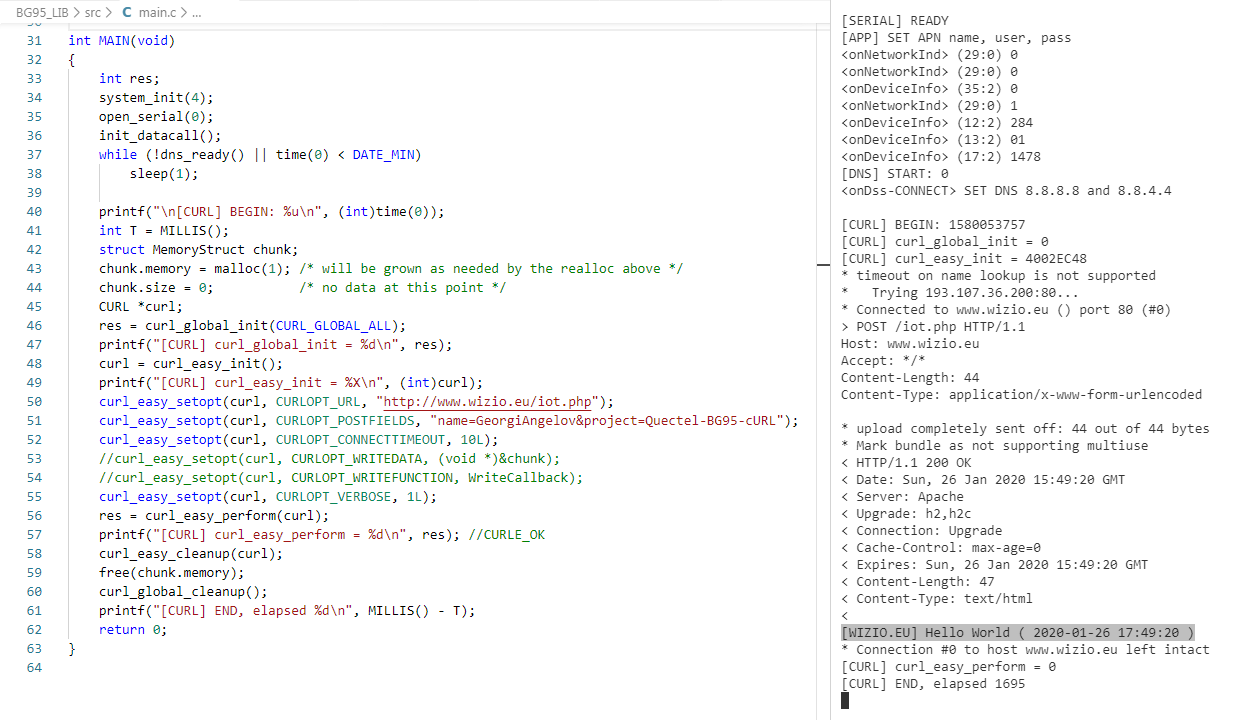The image size is (1250, 720).
Task: Select the main.c breadcrumb item
Action: pos(158,13)
